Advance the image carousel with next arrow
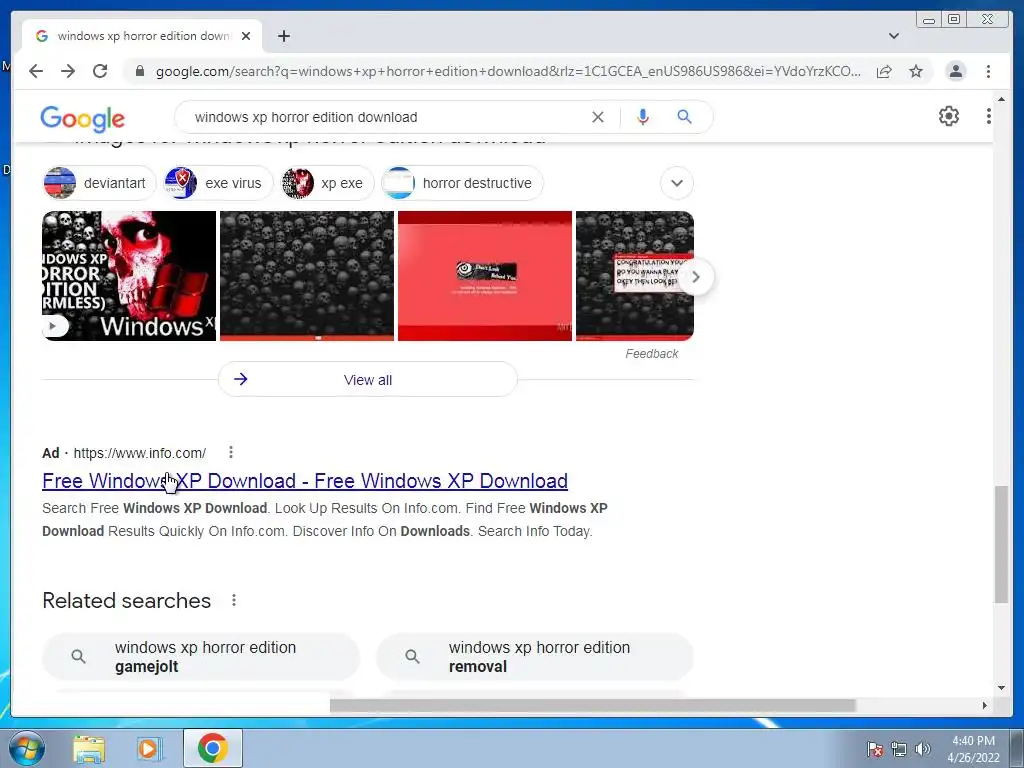Screen dimensions: 1024x768 click(x=696, y=277)
